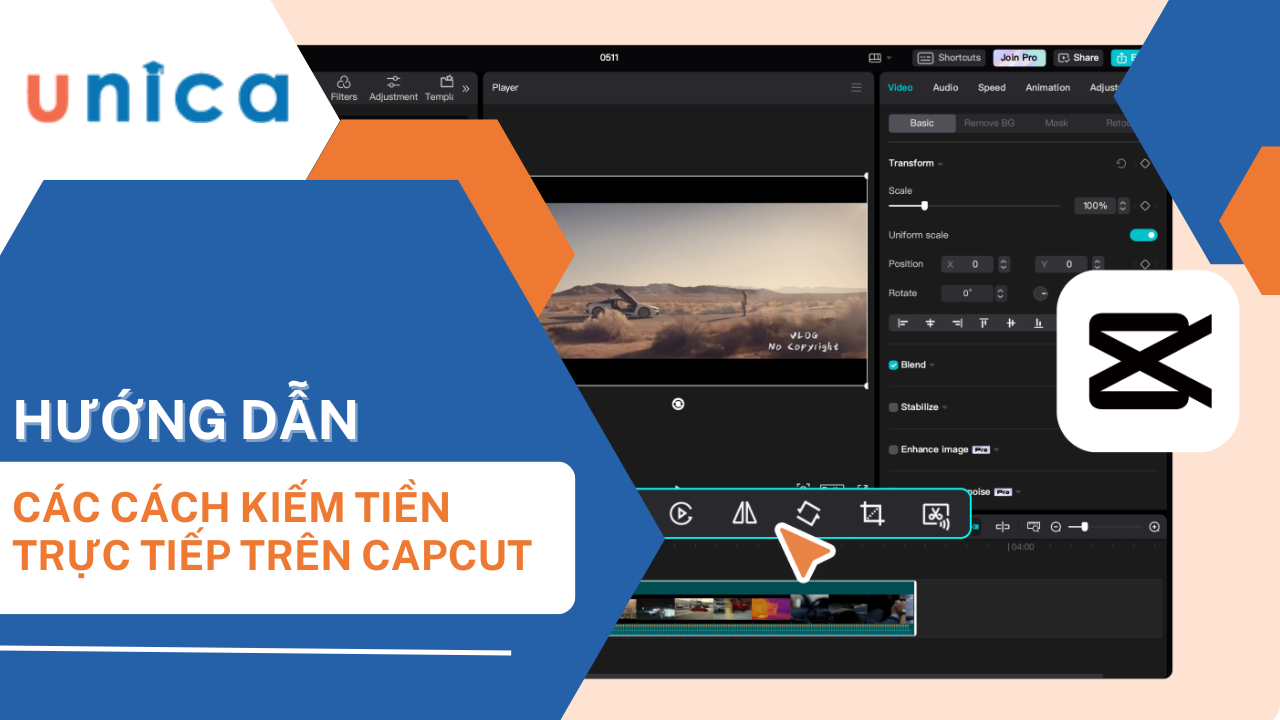
Task: Align clip to the bottom edge
Action: point(1038,322)
